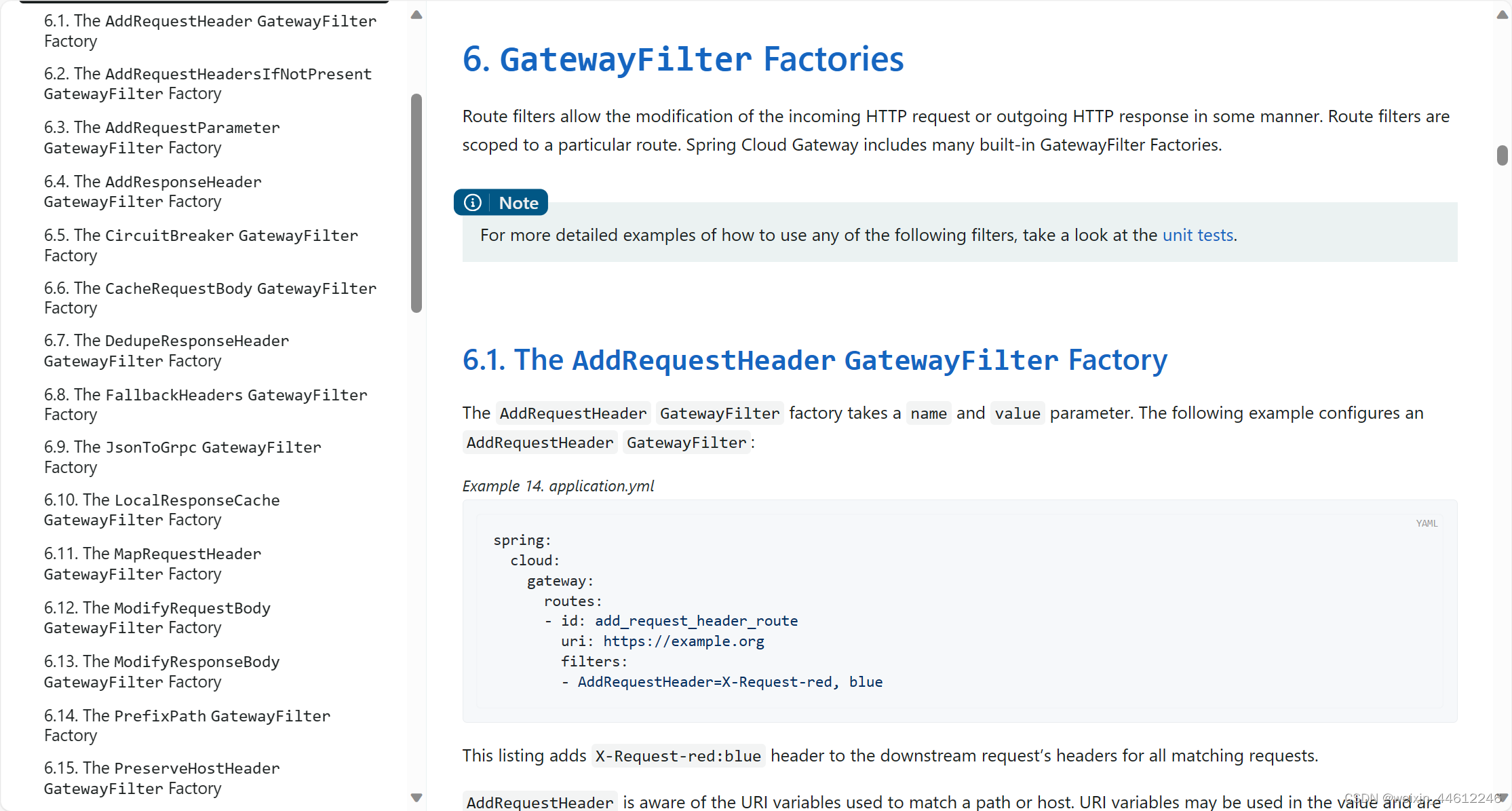Screen dimensions: 1512x811
Task: Open sidebar entry 6.6 CacheRequestBody
Action: click(x=210, y=298)
